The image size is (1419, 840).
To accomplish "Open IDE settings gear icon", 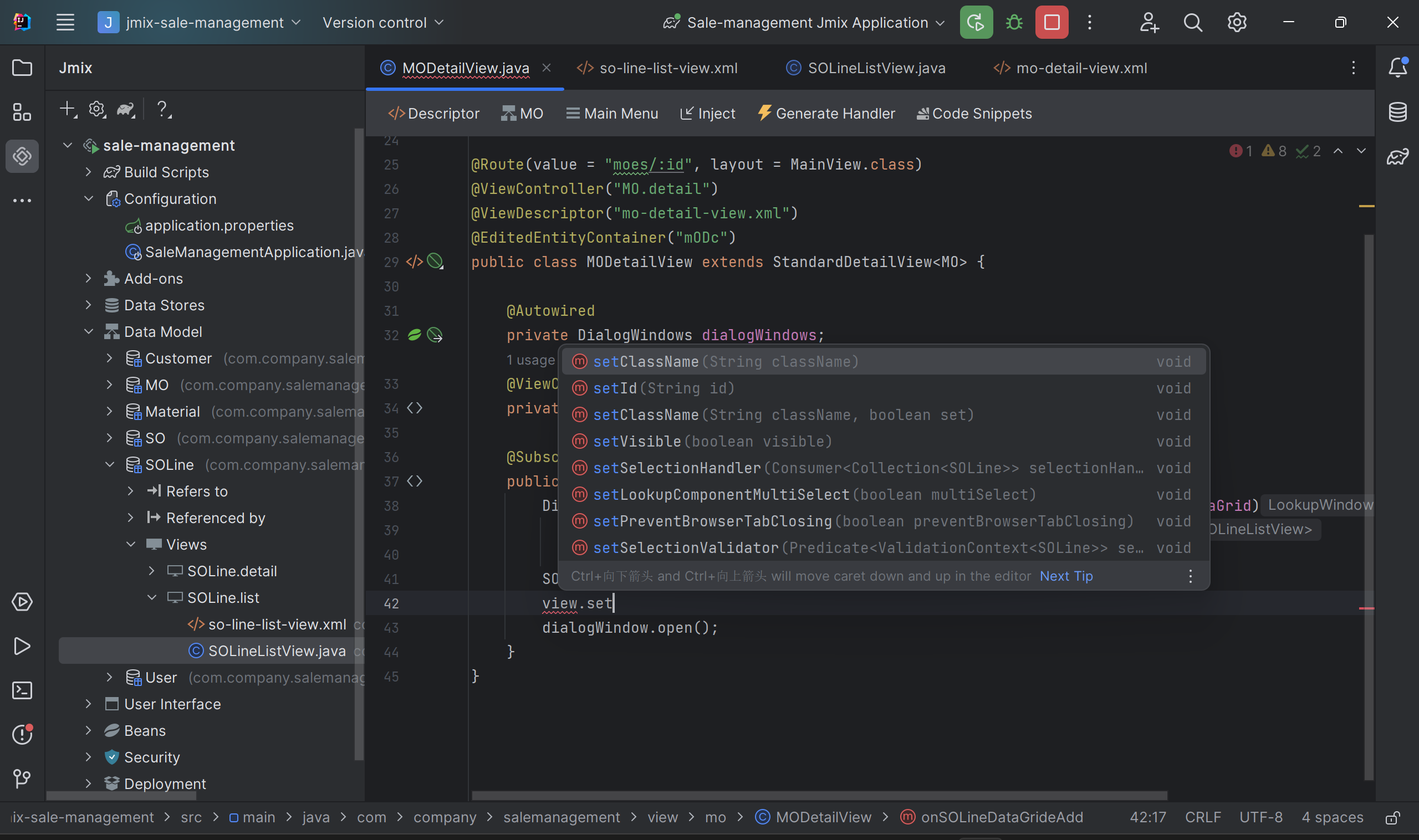I will click(1237, 23).
